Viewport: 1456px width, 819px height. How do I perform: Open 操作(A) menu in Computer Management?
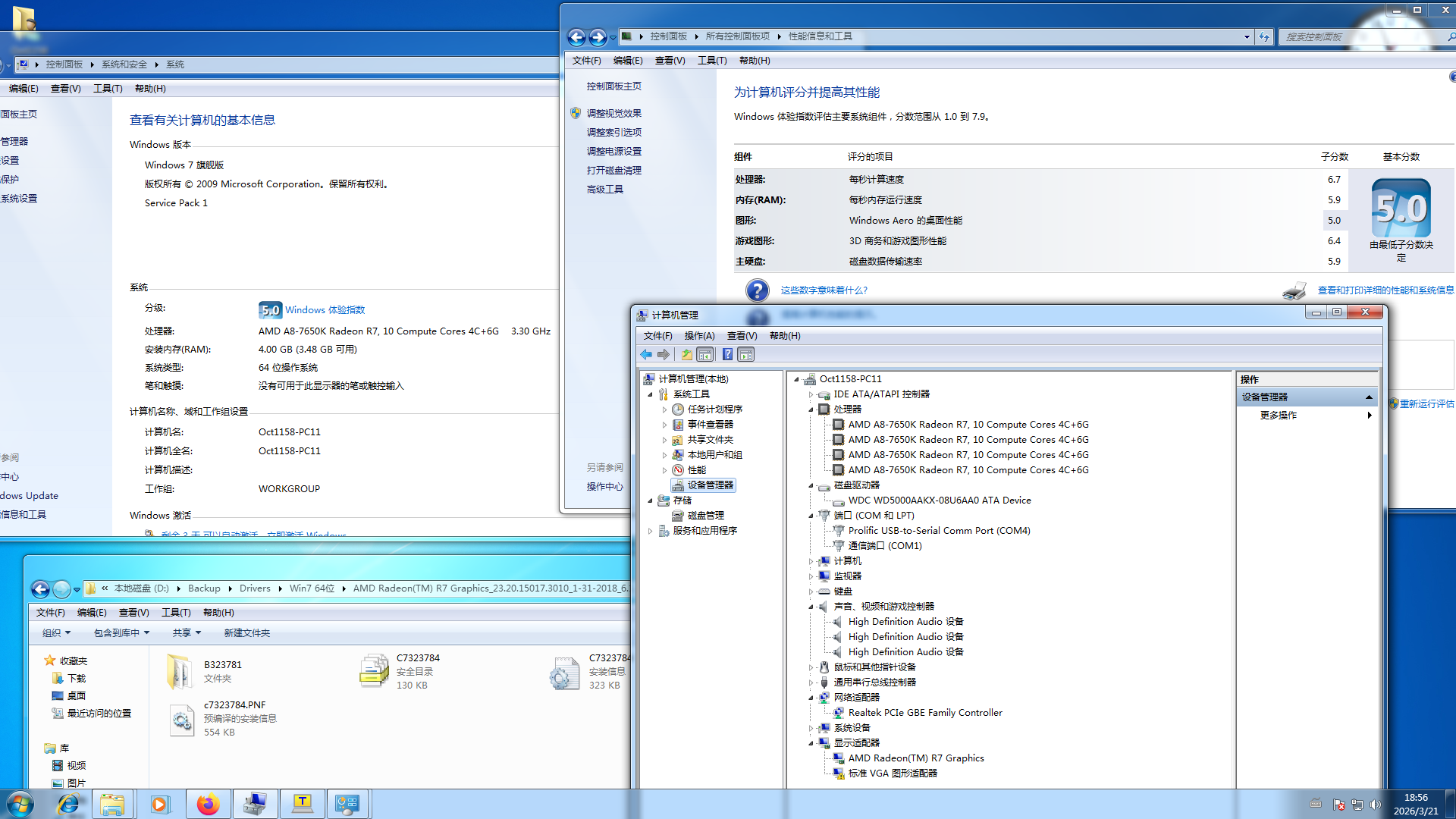tap(699, 335)
